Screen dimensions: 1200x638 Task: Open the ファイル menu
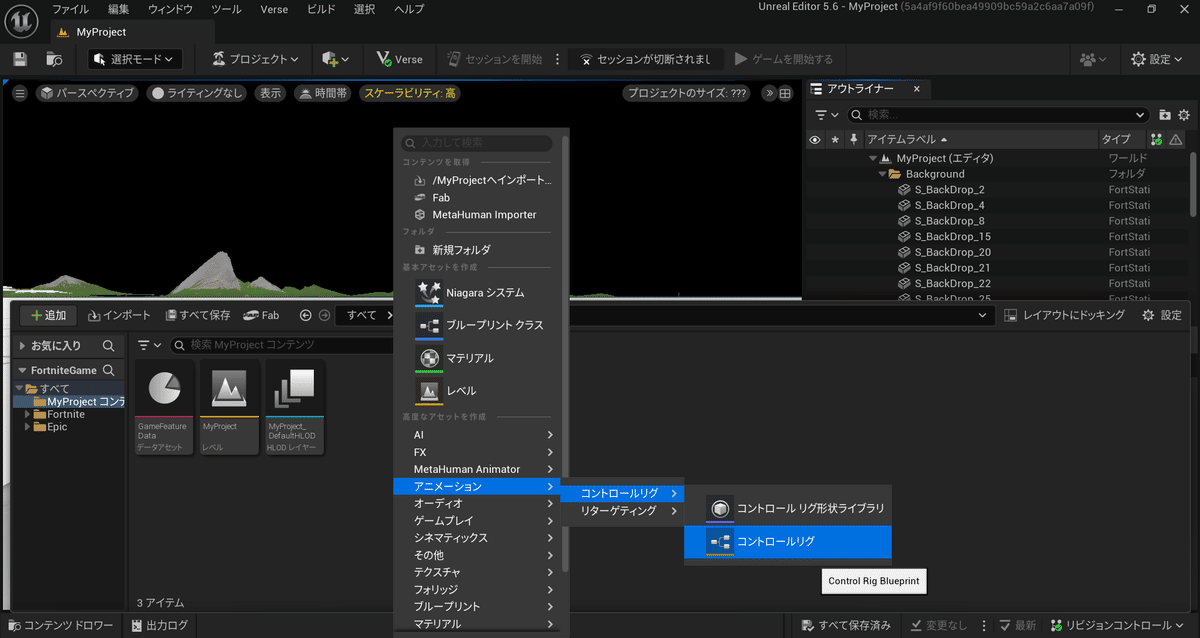point(70,9)
